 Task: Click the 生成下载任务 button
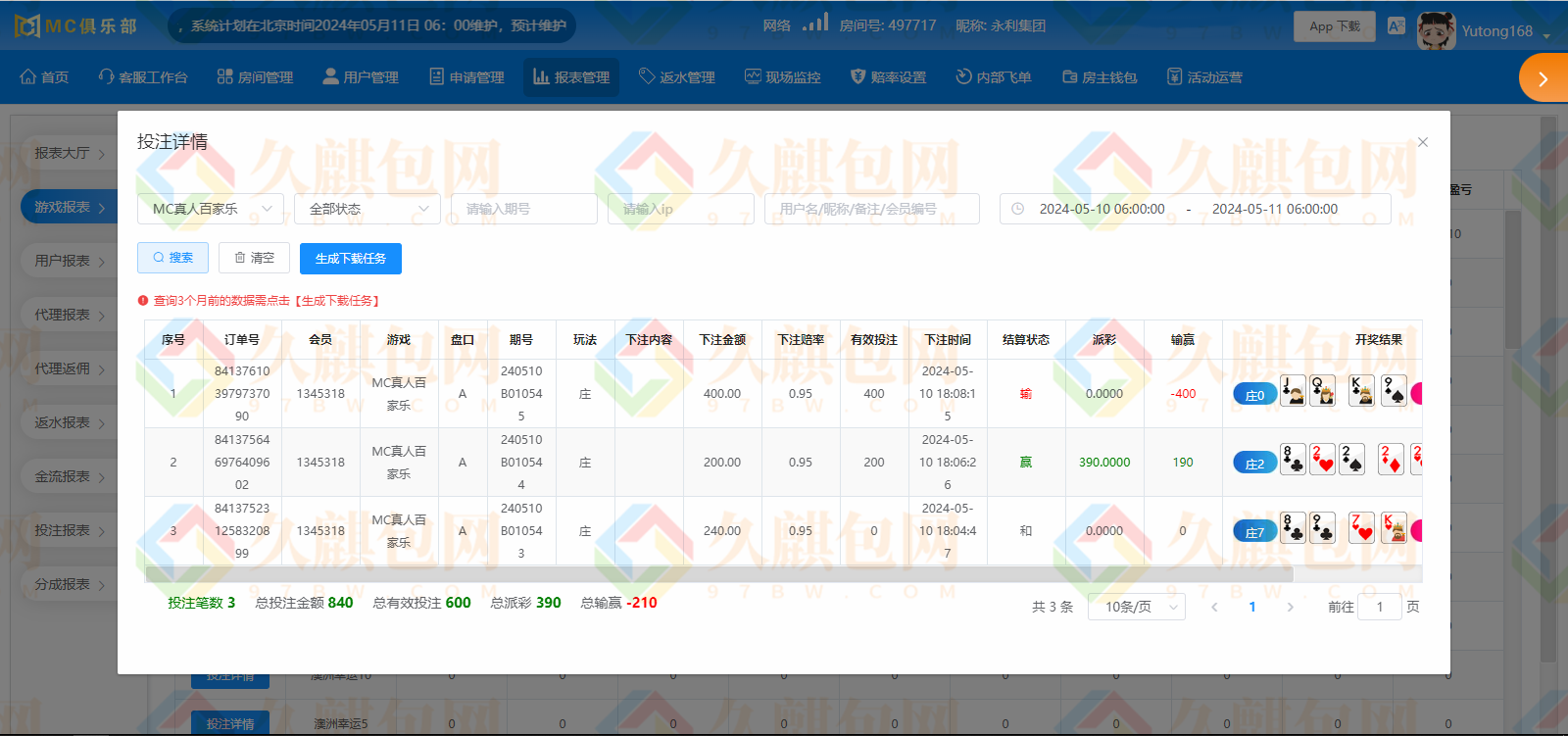point(351,259)
